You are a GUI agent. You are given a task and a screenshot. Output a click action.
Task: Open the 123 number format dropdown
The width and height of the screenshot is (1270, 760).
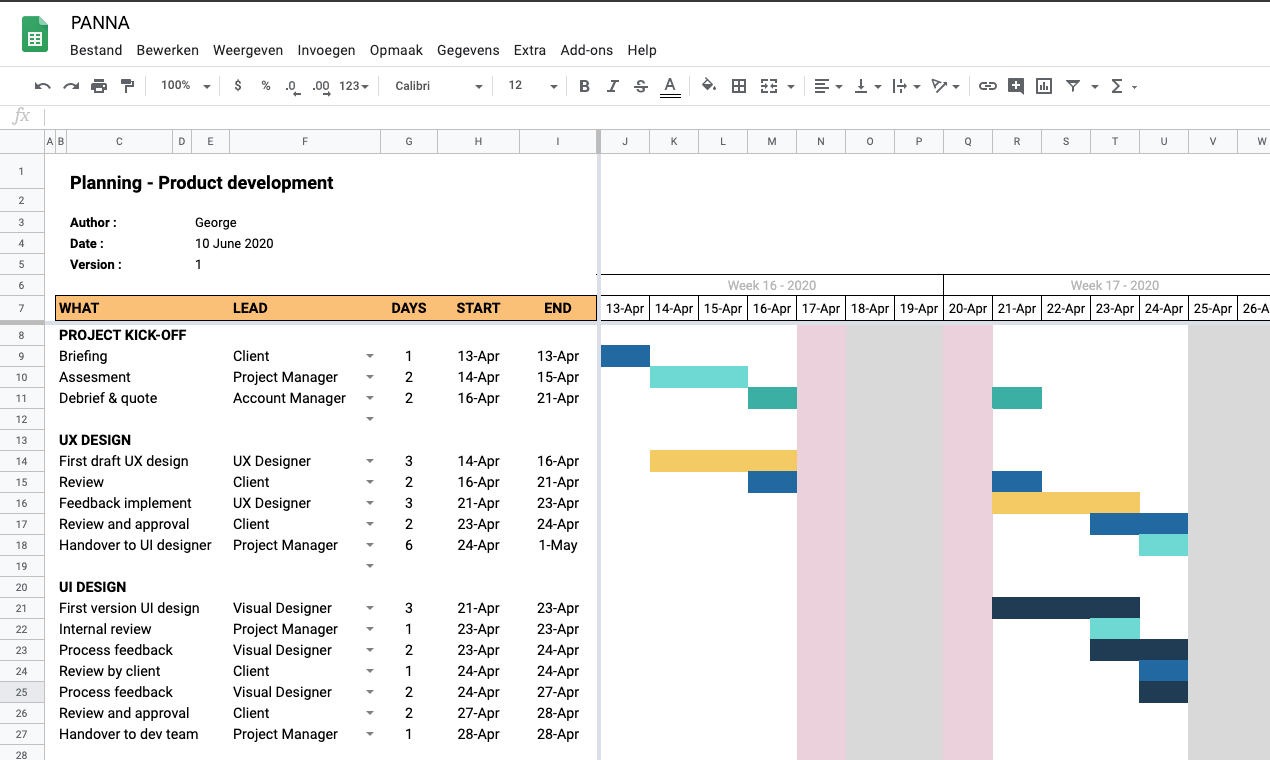354,86
